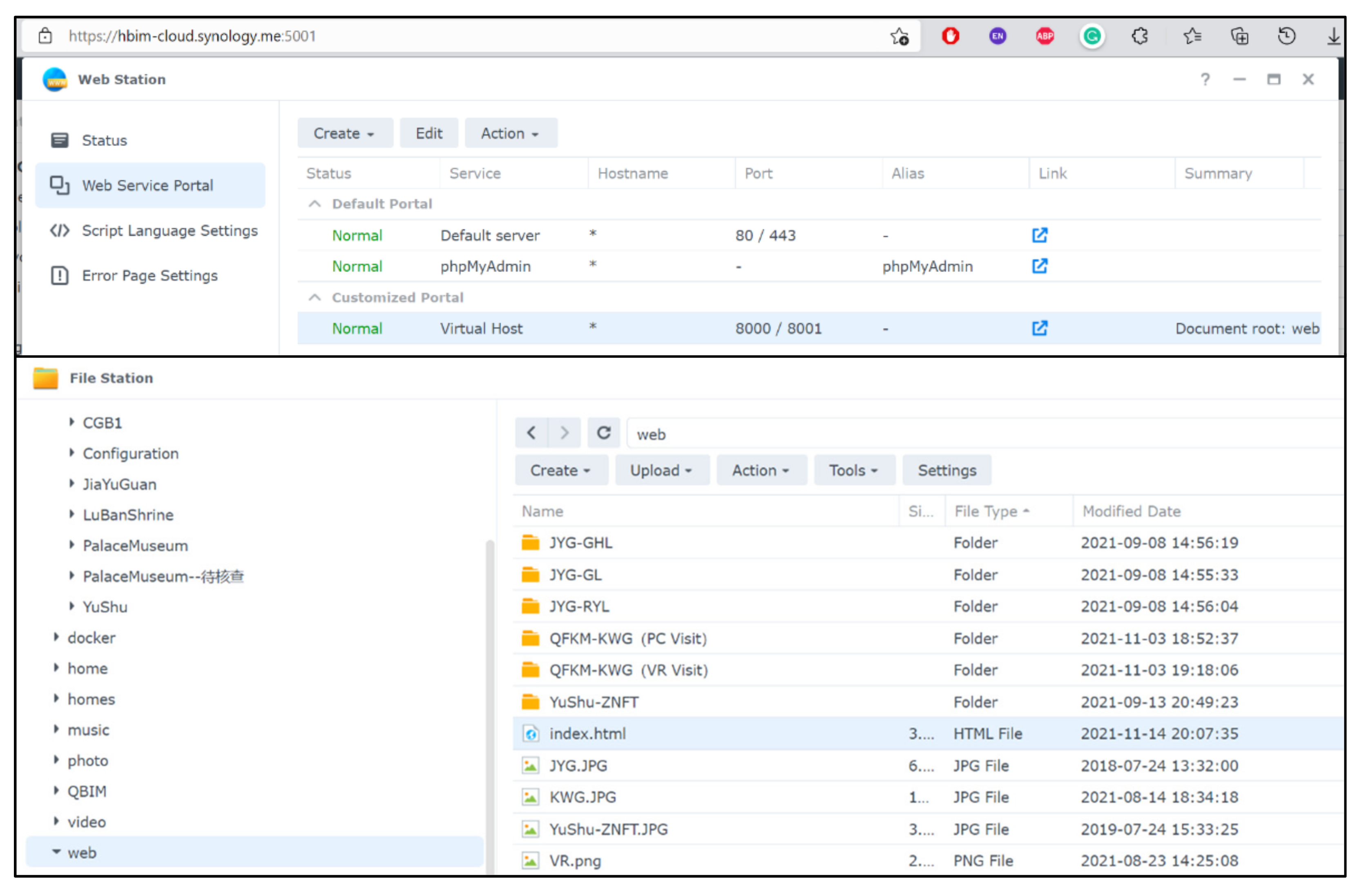Image resolution: width=1366 pixels, height=896 pixels.
Task: Open the Upload dropdown in File Station
Action: tap(661, 471)
